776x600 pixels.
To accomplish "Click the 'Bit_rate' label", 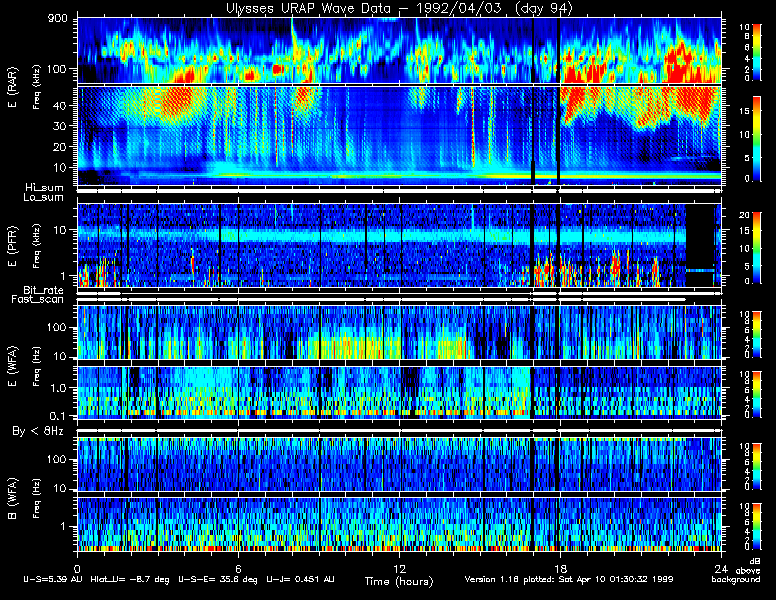I will (44, 290).
